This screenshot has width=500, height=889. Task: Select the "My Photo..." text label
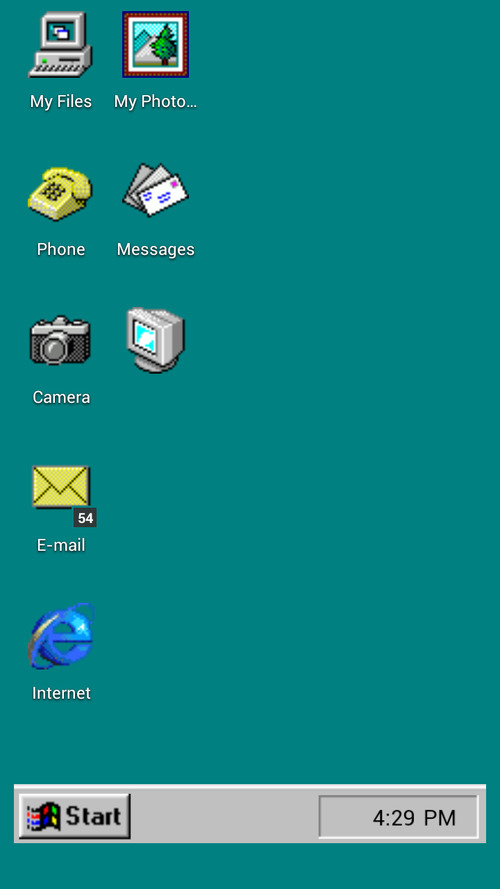pyautogui.click(x=155, y=101)
